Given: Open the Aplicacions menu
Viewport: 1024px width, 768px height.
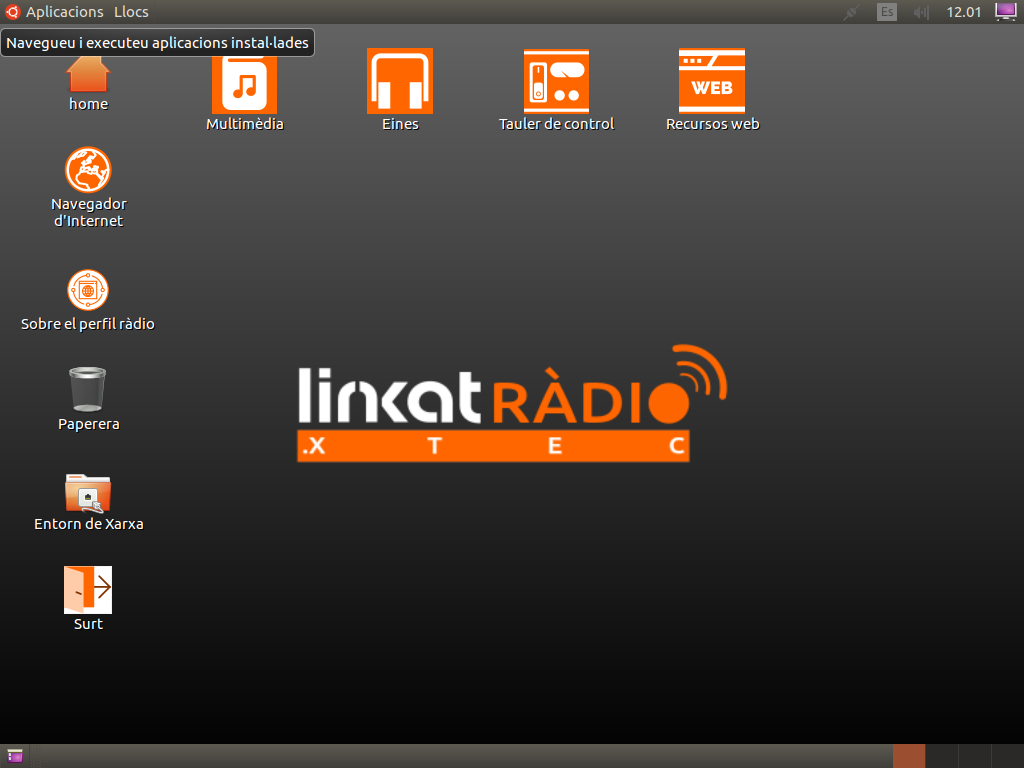Looking at the screenshot, I should 64,12.
